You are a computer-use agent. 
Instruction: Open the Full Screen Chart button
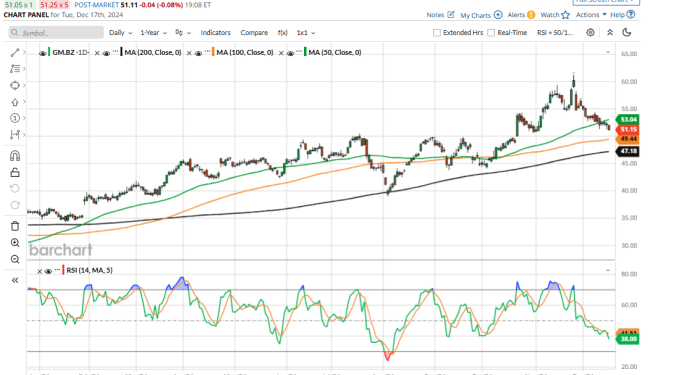[606, 2]
